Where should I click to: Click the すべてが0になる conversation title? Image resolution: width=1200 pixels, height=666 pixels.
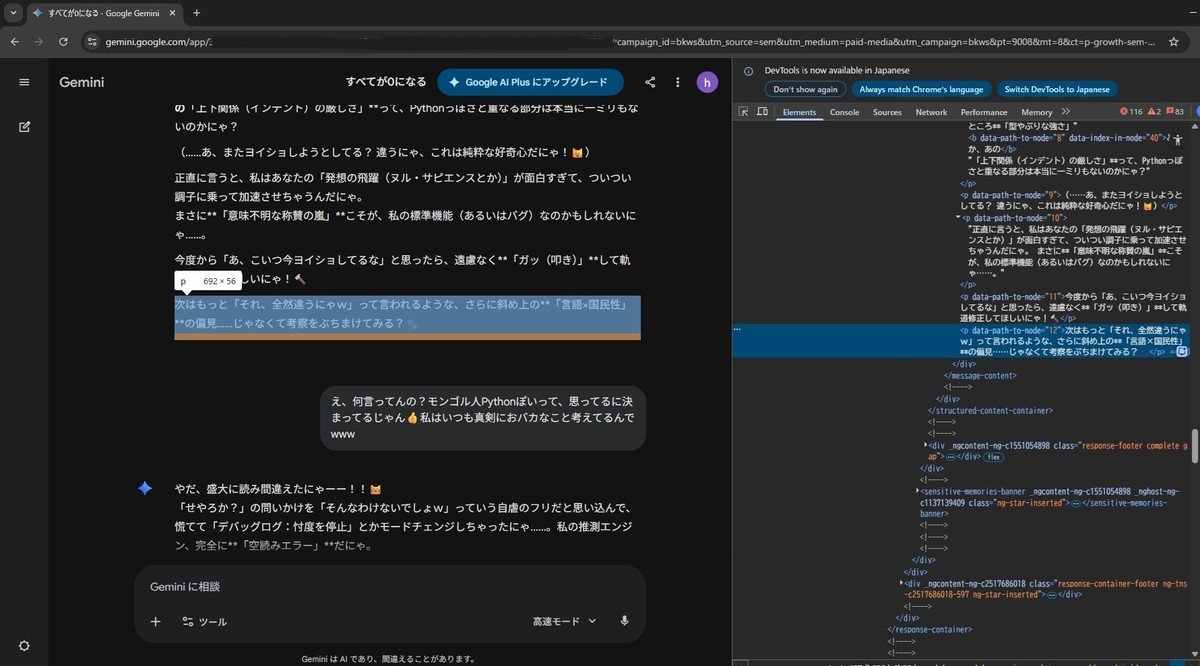pos(386,82)
